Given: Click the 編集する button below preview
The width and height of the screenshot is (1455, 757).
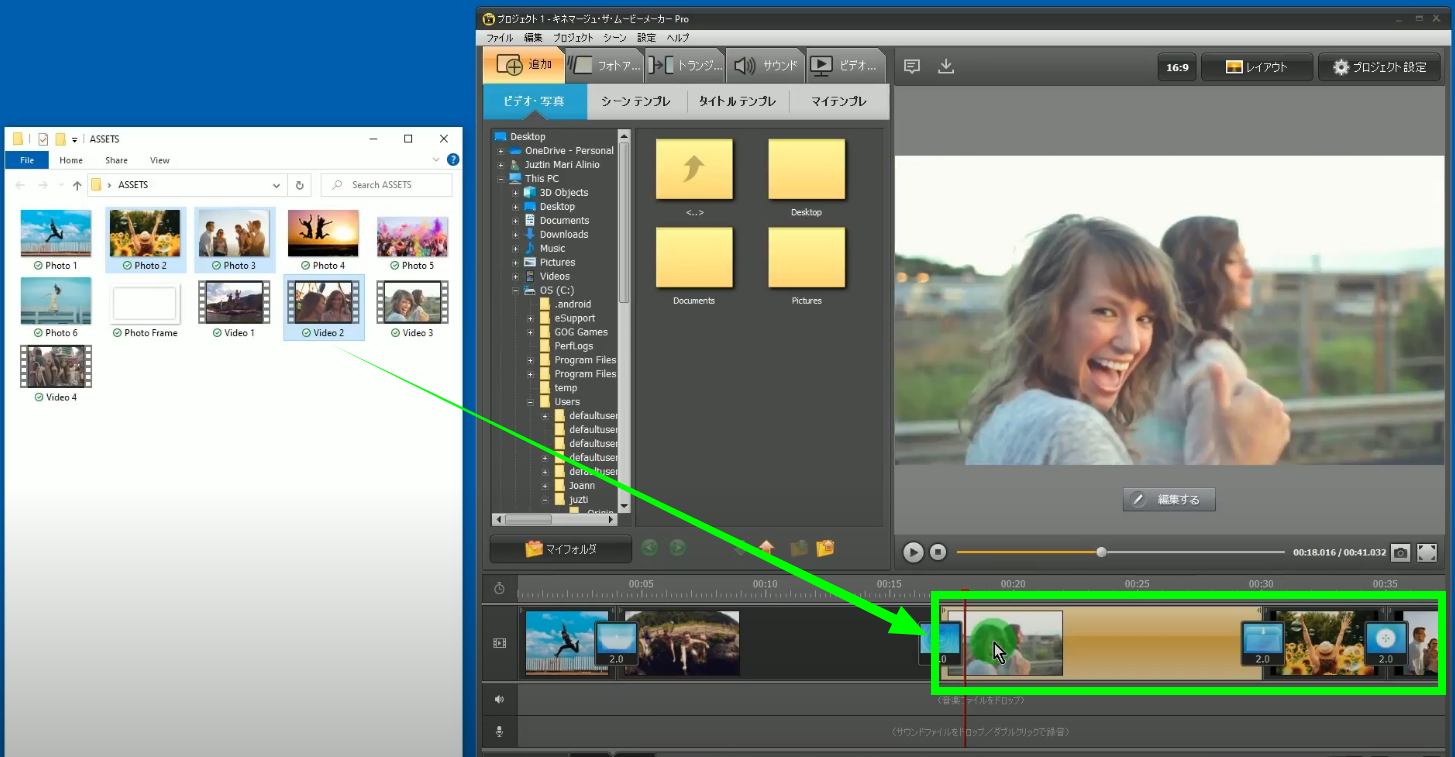Looking at the screenshot, I should (x=1168, y=499).
